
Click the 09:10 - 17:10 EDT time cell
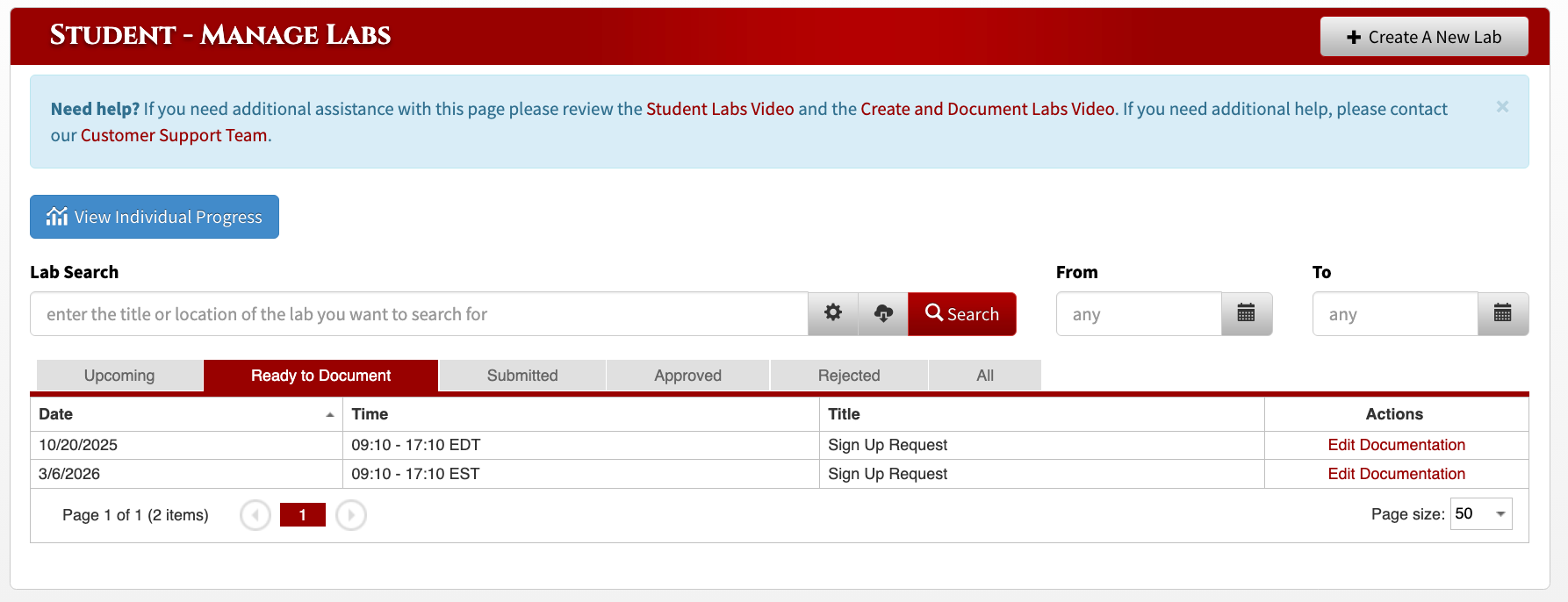point(581,445)
